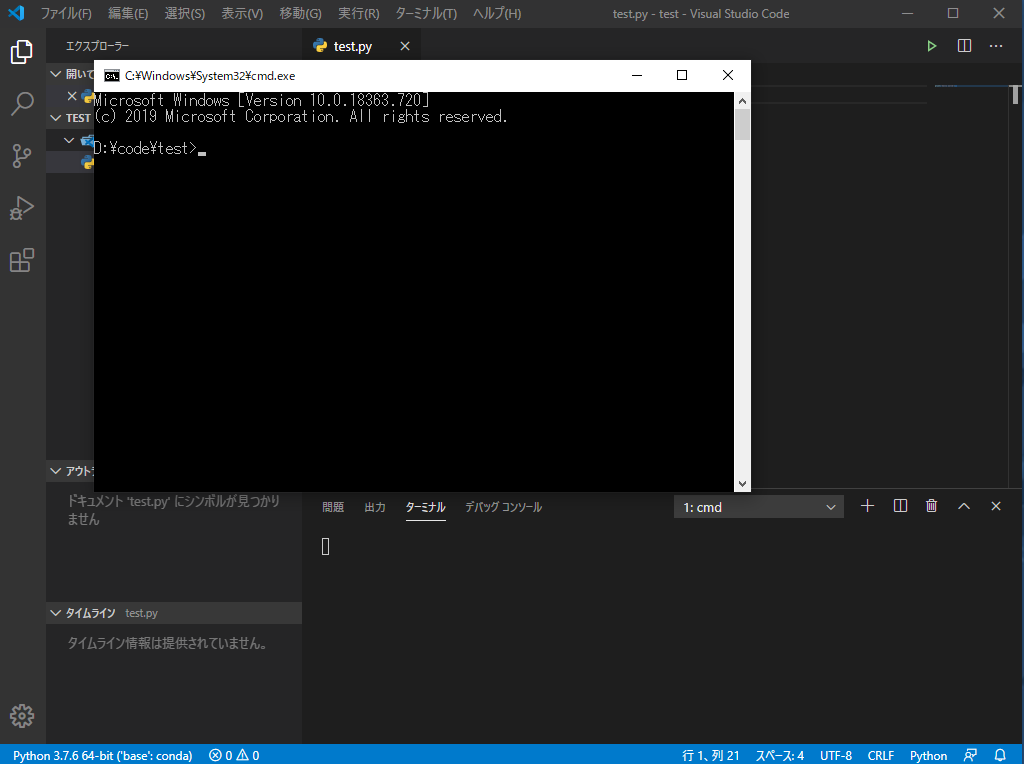The width and height of the screenshot is (1024, 764).
Task: Open the ファイル(F) menu
Action: (x=66, y=13)
